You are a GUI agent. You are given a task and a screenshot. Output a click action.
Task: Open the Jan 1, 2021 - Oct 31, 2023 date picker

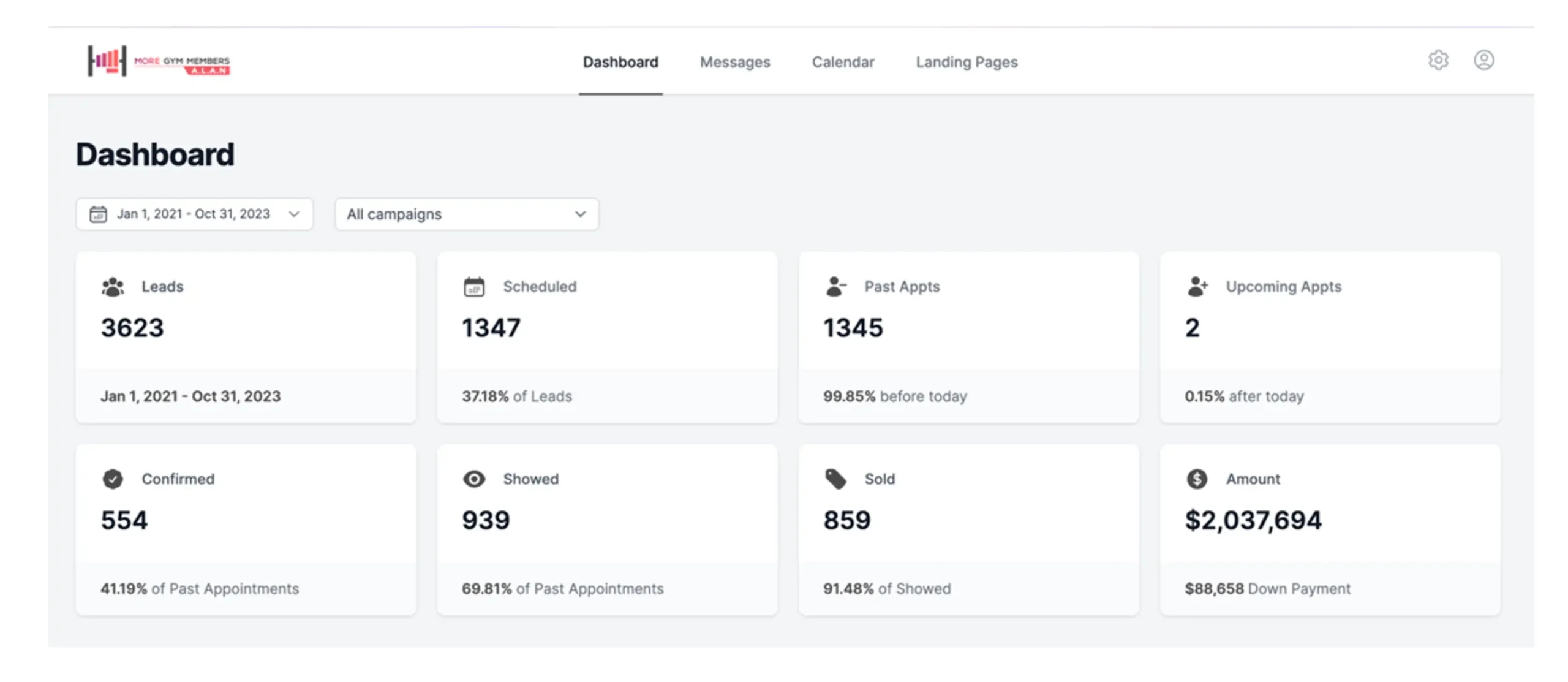click(194, 214)
